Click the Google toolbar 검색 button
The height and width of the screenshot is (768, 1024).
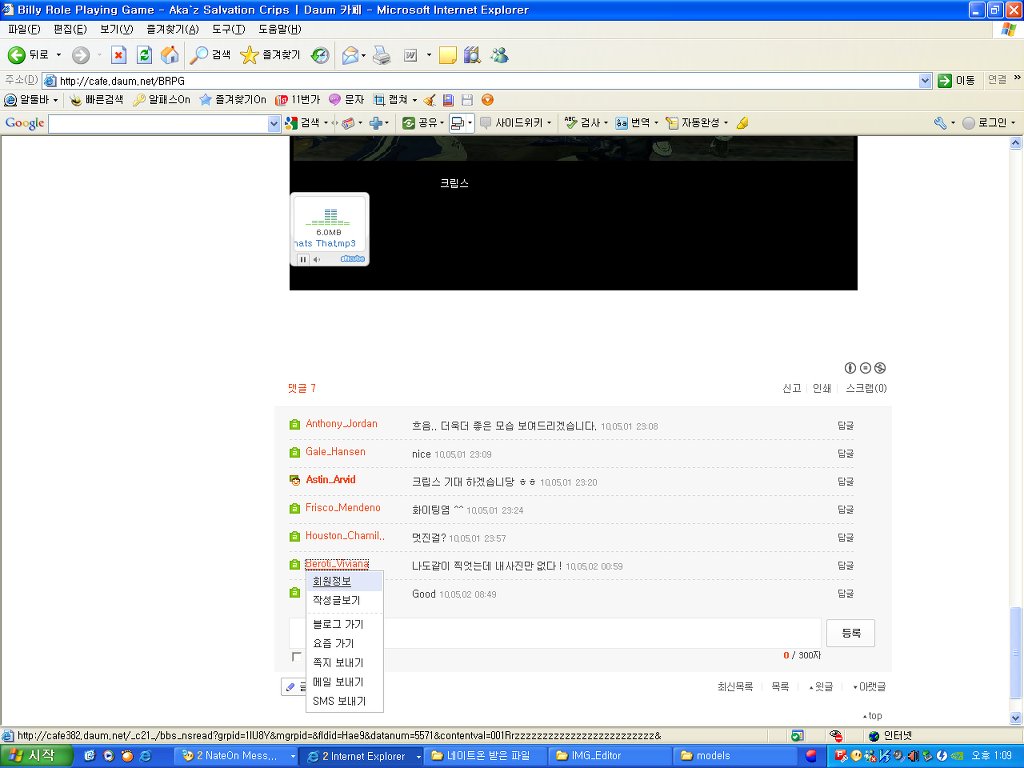302,123
